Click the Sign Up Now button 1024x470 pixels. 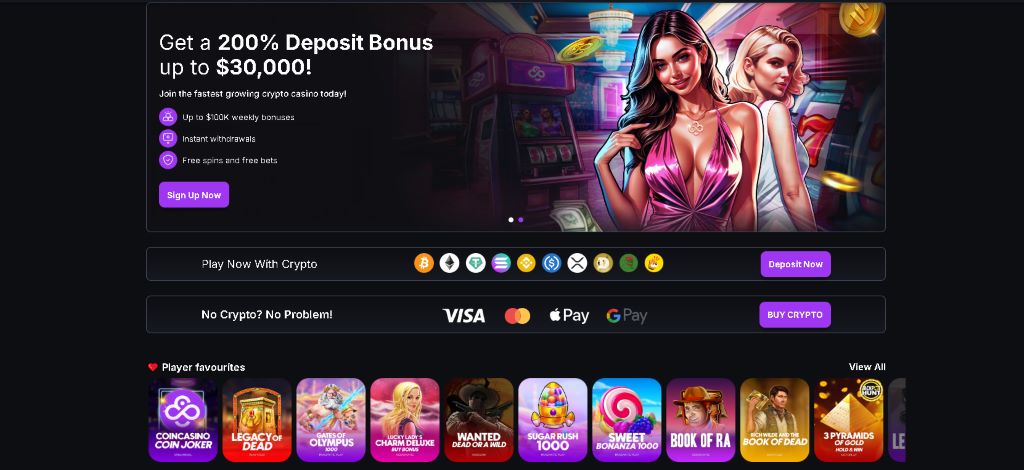click(x=194, y=195)
